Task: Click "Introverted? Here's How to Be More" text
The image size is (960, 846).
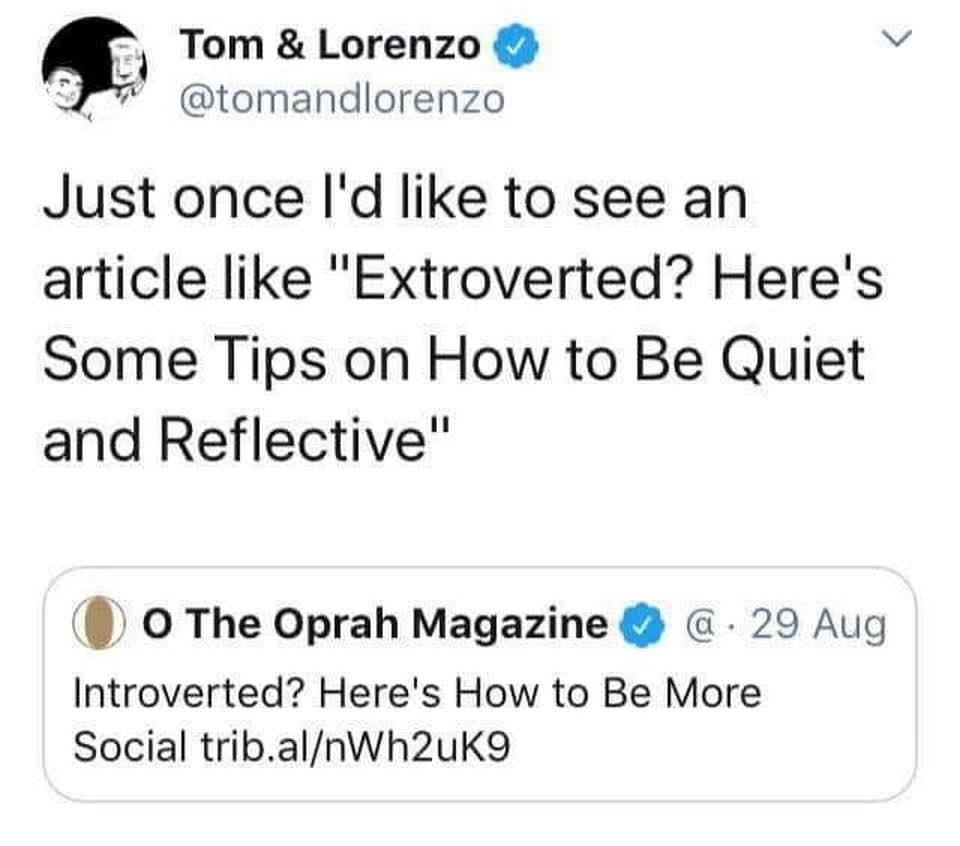Action: click(x=417, y=693)
